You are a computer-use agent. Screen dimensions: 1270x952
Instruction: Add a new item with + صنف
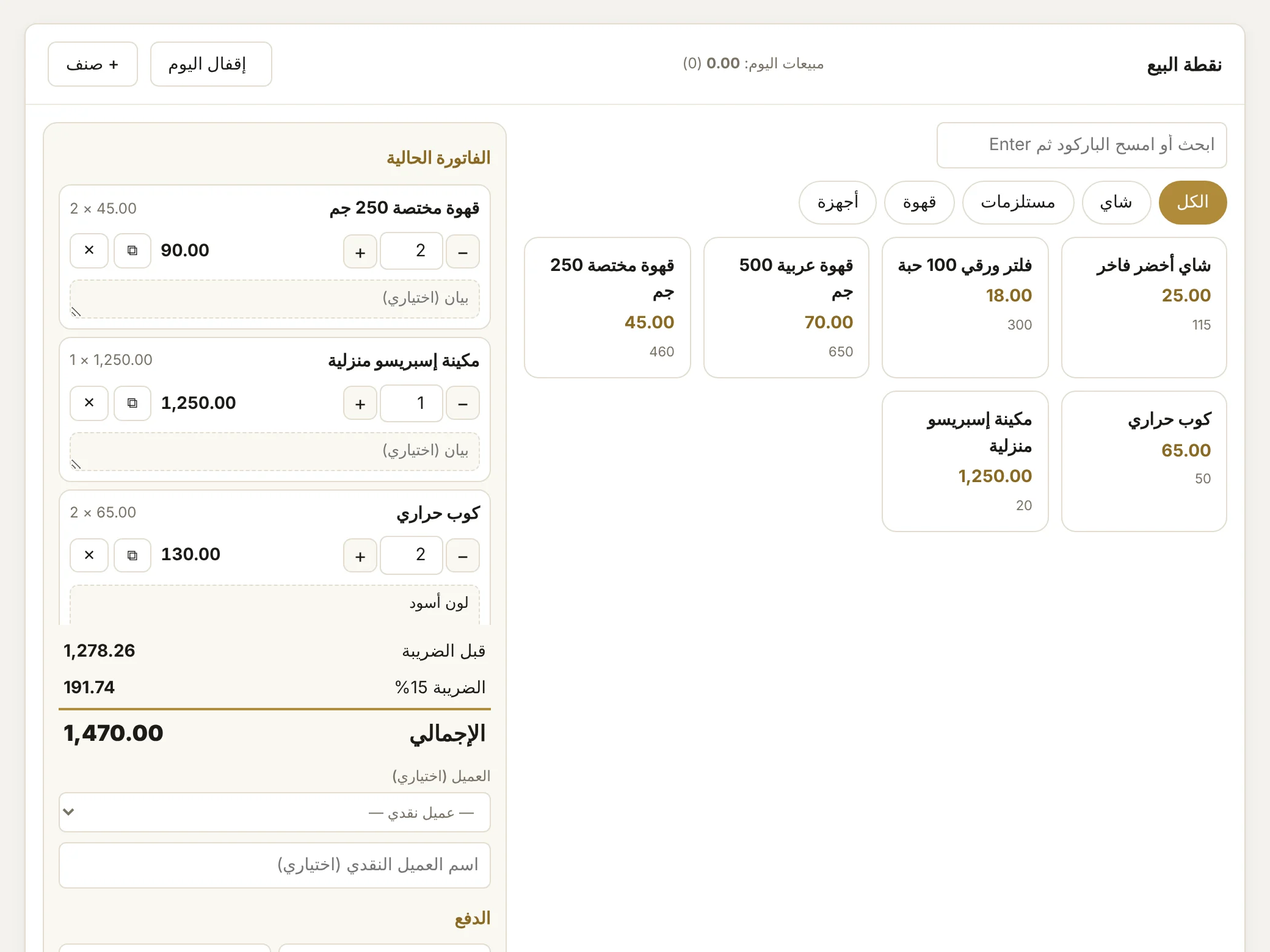tap(93, 64)
